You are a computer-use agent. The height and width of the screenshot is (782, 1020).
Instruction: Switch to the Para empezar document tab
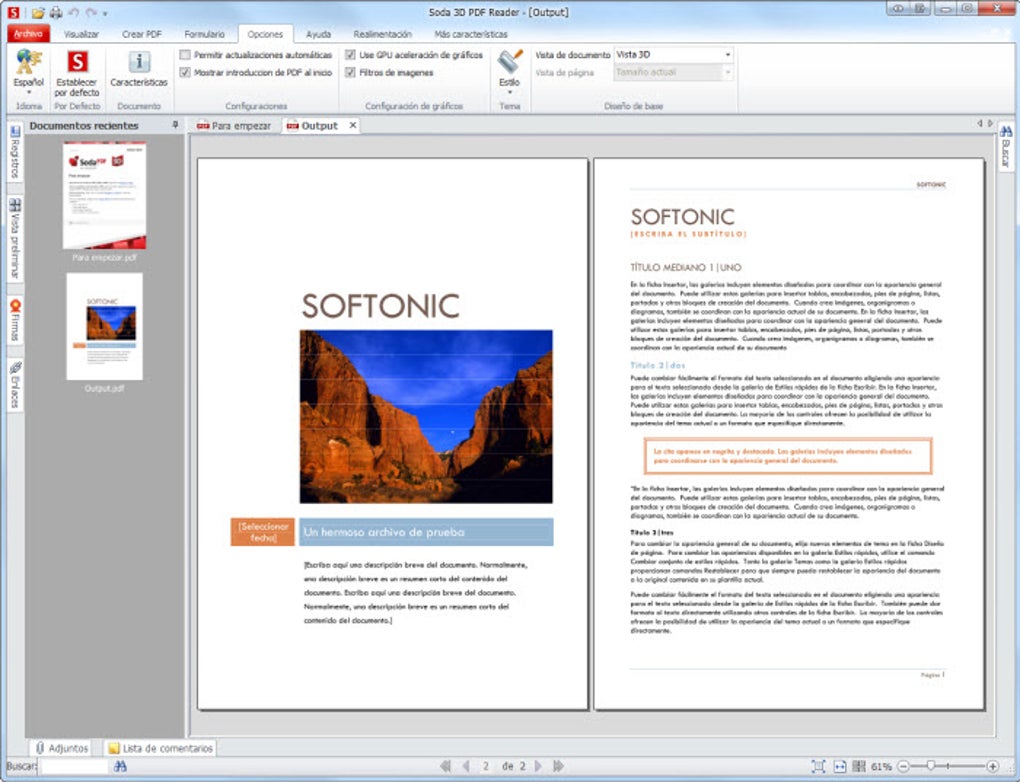point(234,126)
